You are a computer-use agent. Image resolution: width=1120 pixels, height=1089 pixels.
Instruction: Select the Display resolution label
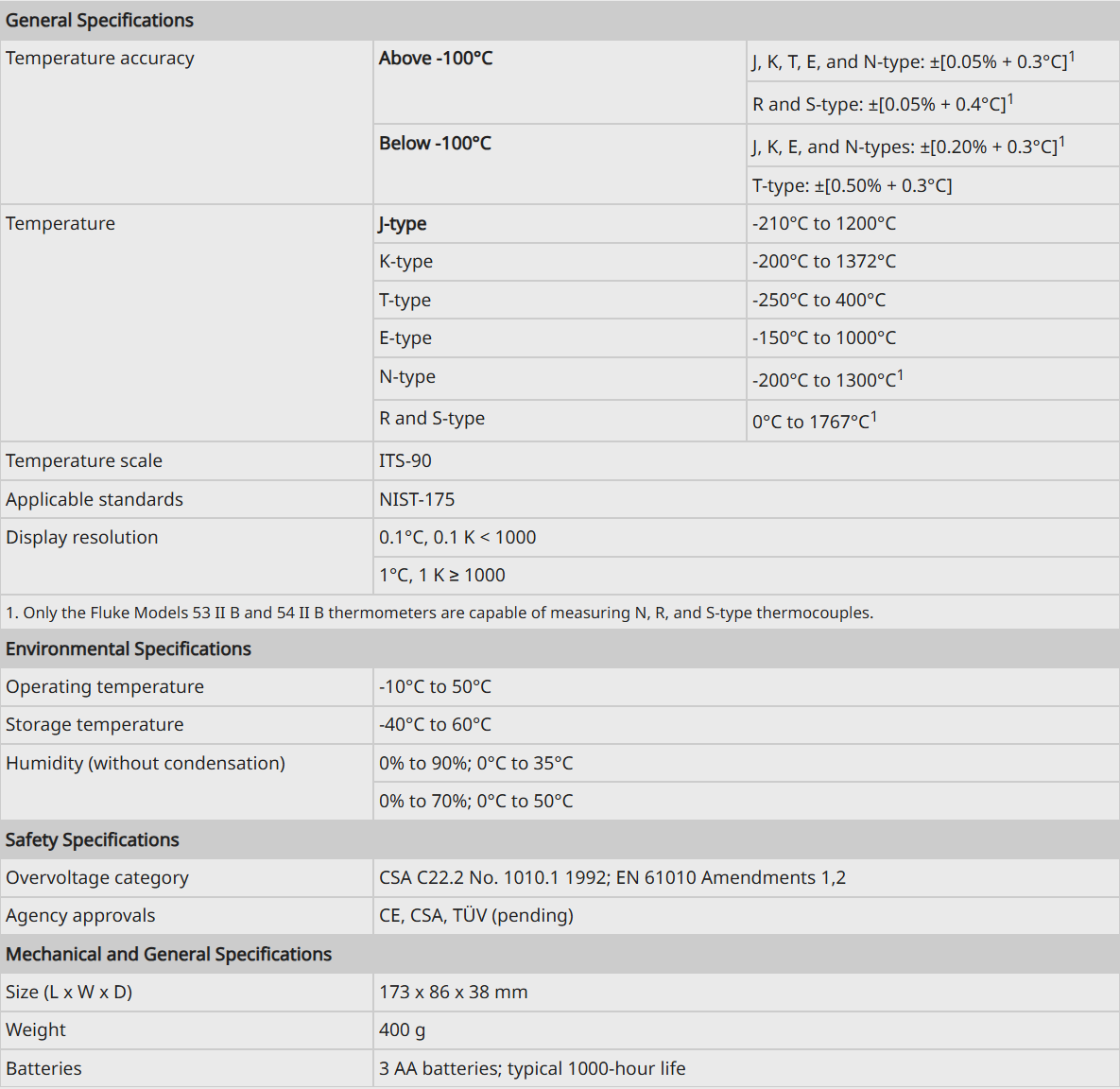pyautogui.click(x=82, y=537)
